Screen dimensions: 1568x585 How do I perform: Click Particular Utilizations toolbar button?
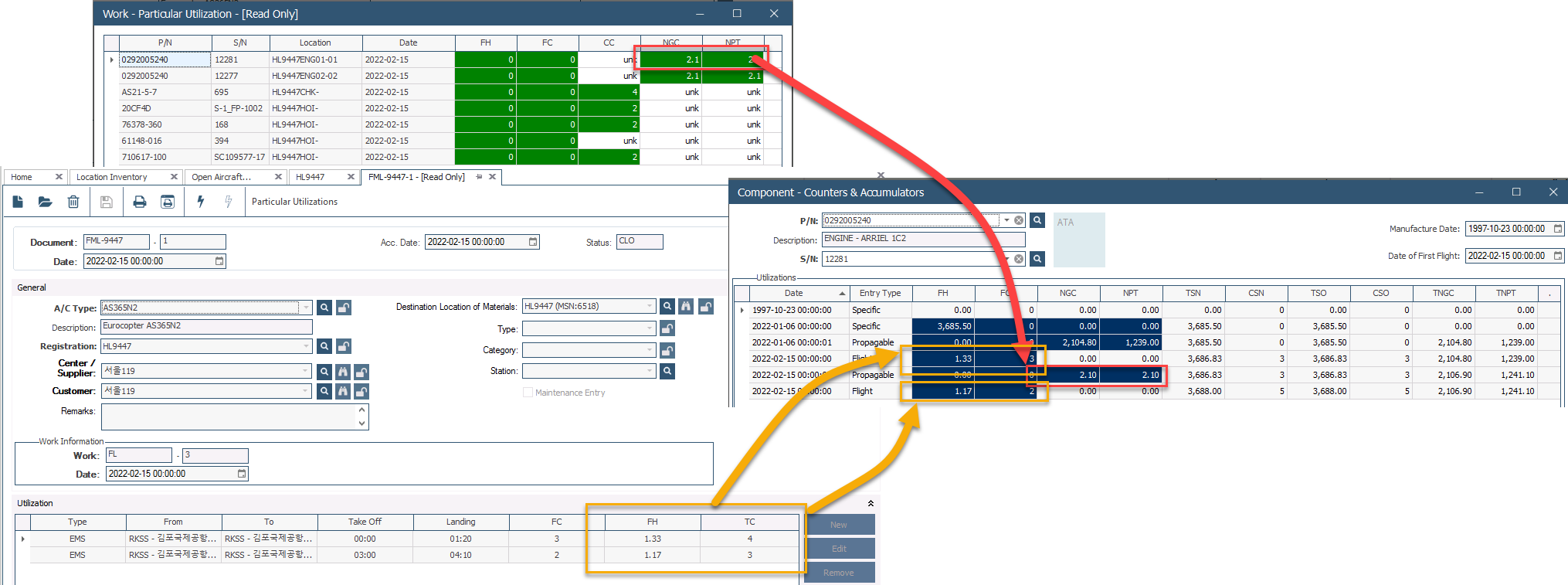294,202
